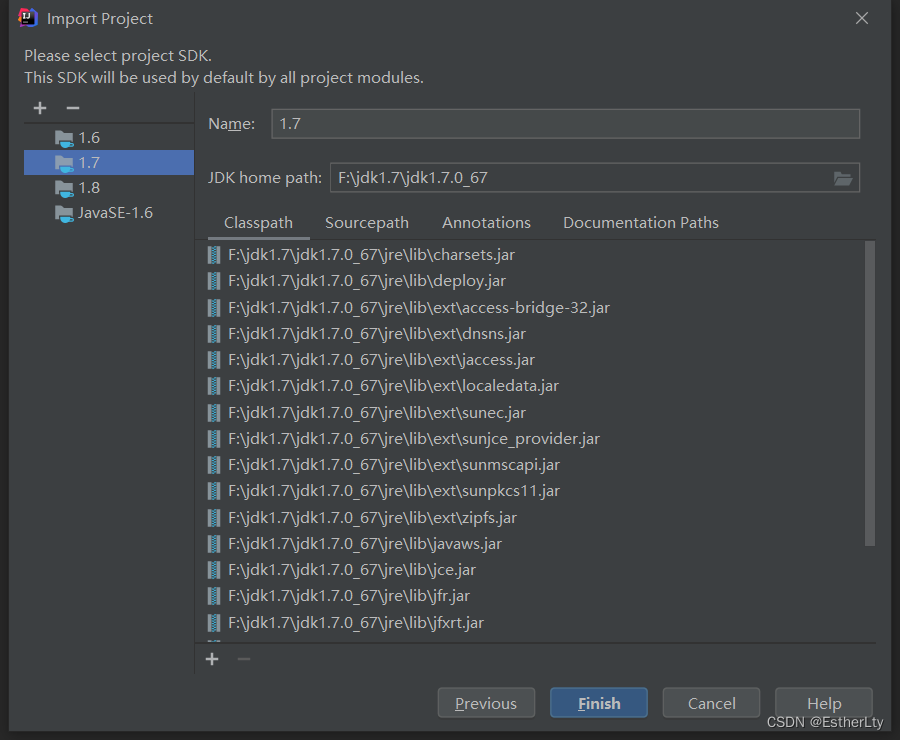The image size is (900, 740).
Task: Click the jar icon beside jce.jar
Action: pos(214,570)
